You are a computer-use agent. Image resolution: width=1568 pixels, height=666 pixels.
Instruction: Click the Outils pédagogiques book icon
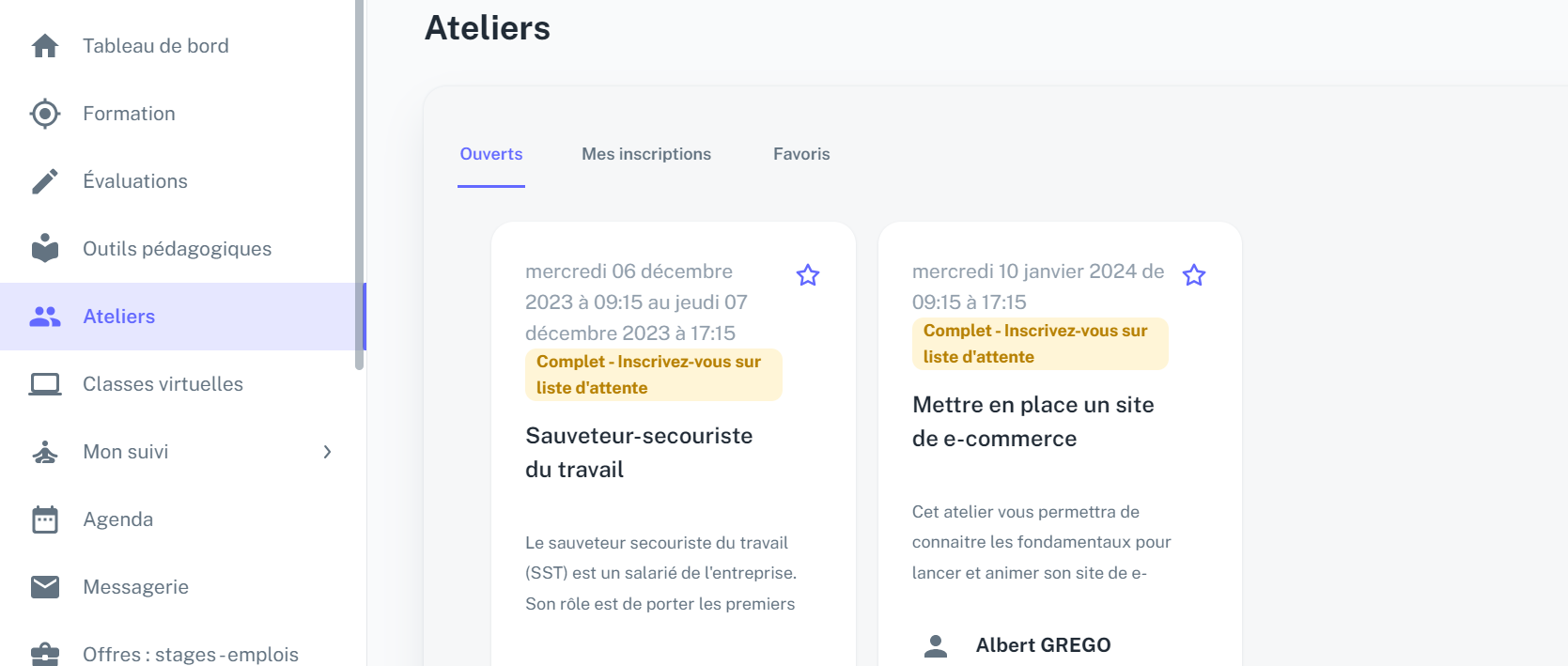[x=45, y=249]
